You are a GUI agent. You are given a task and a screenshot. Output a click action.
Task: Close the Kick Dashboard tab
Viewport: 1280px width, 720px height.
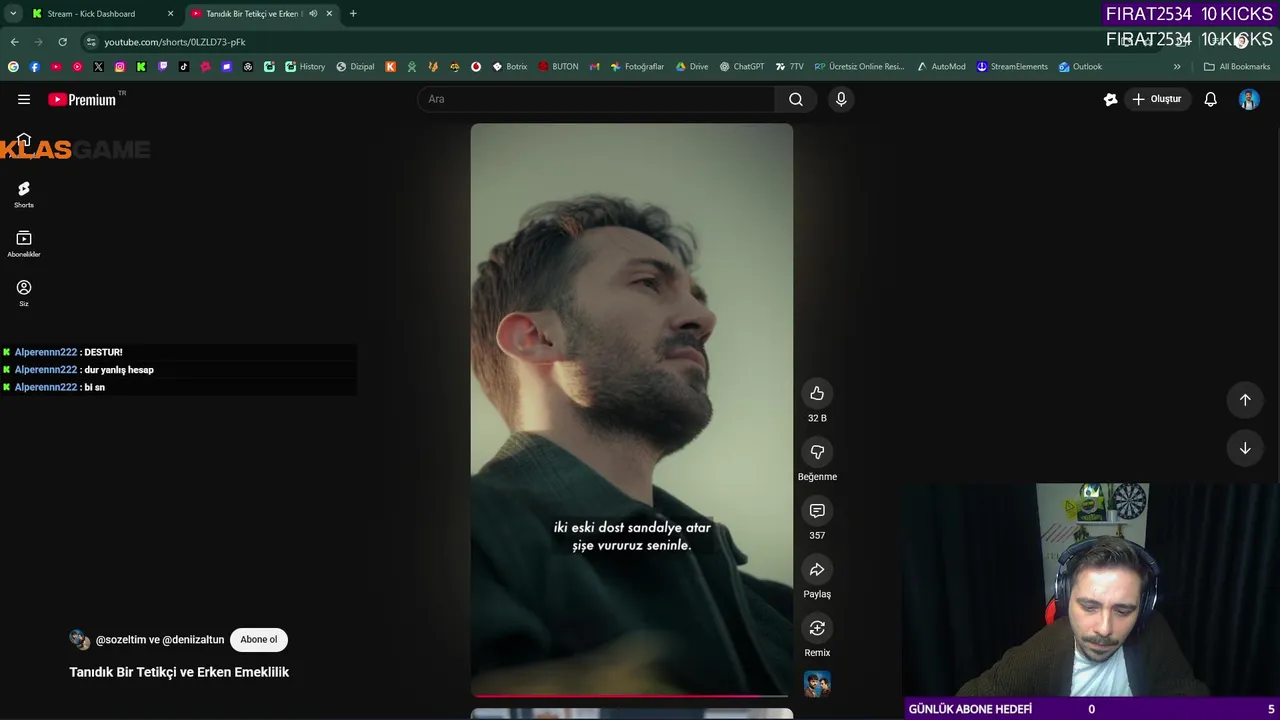tap(170, 14)
